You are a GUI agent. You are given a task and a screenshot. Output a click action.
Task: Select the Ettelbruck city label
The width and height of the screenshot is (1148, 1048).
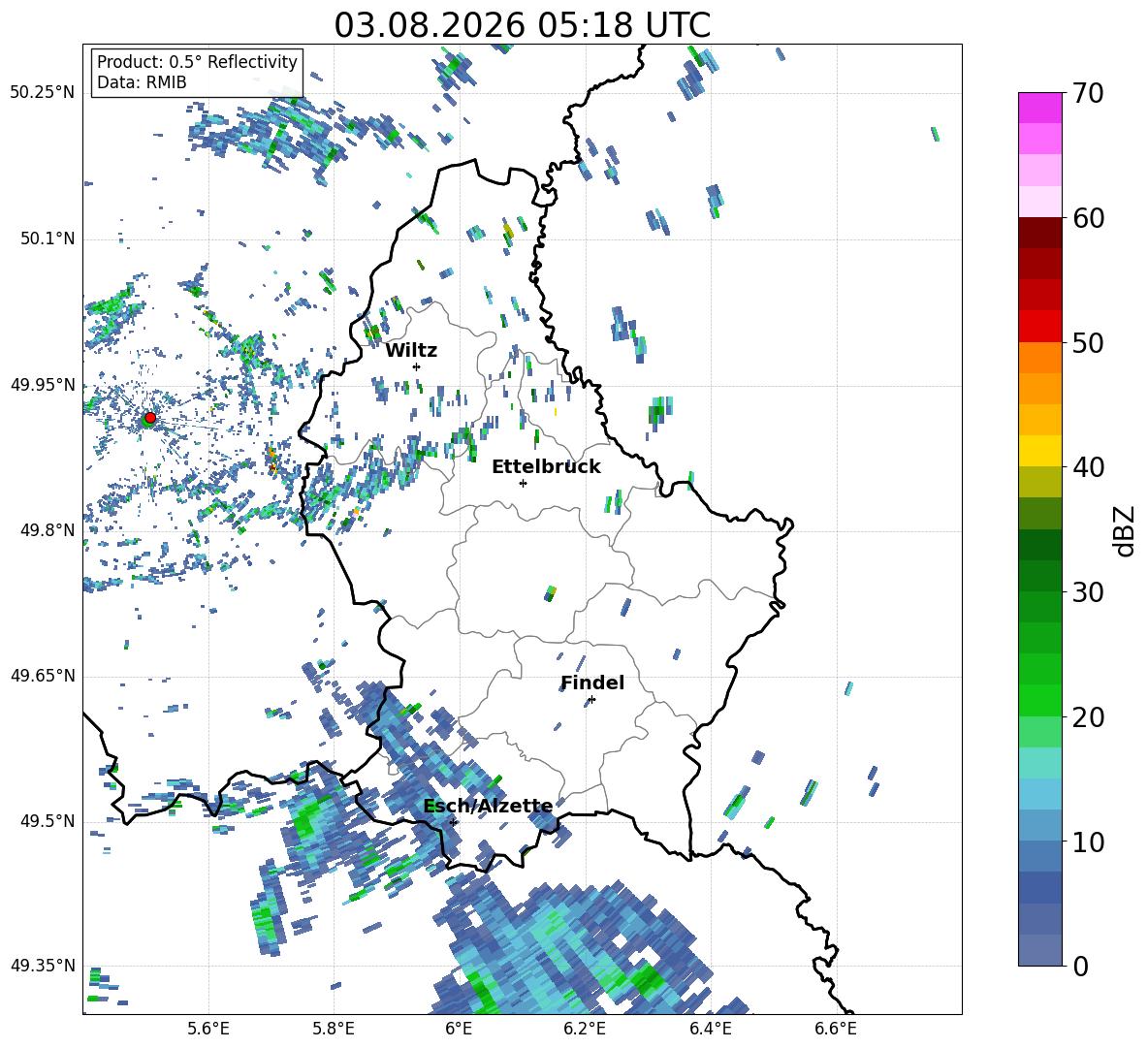click(546, 467)
